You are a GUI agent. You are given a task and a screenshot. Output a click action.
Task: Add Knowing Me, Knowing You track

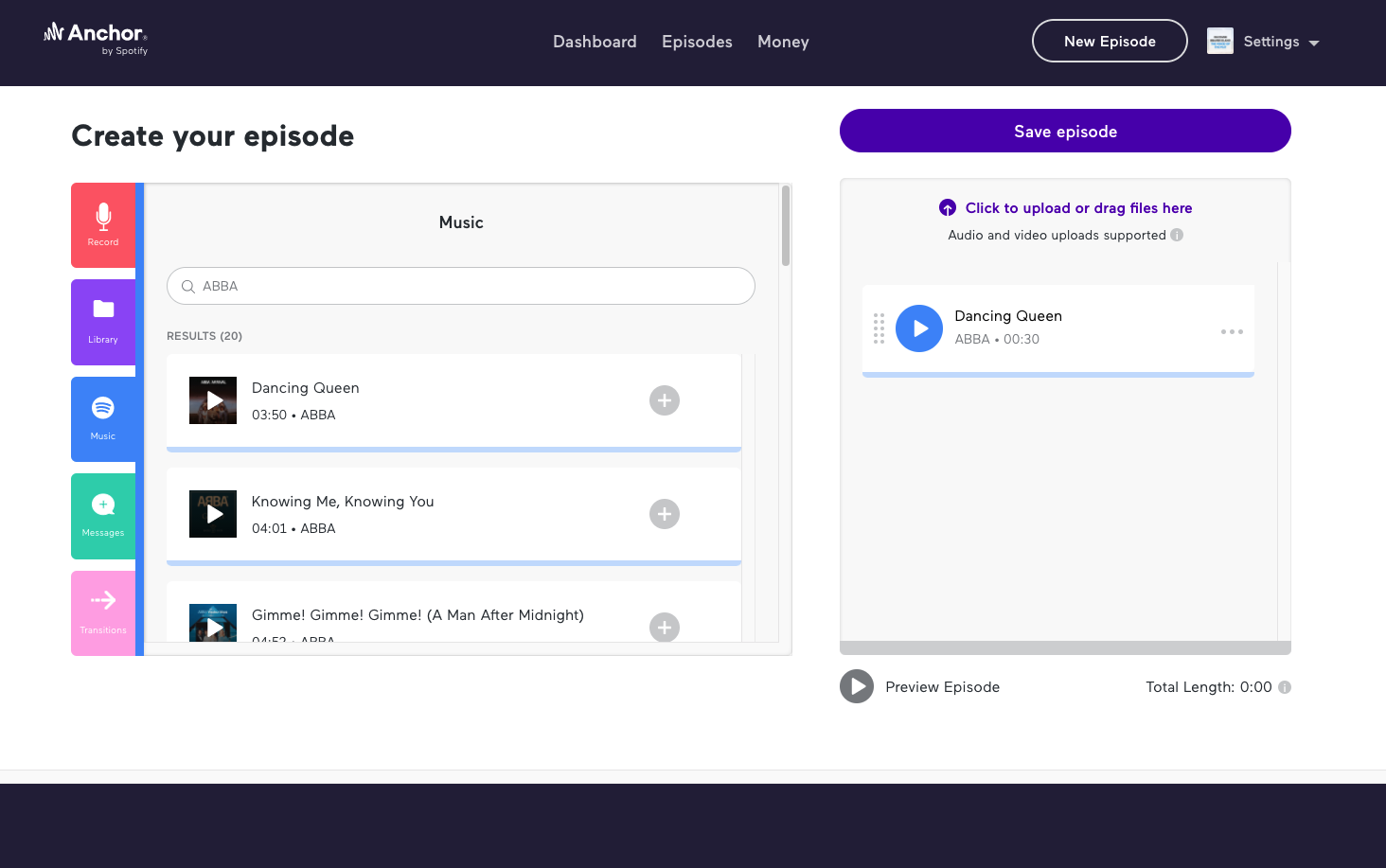(665, 514)
